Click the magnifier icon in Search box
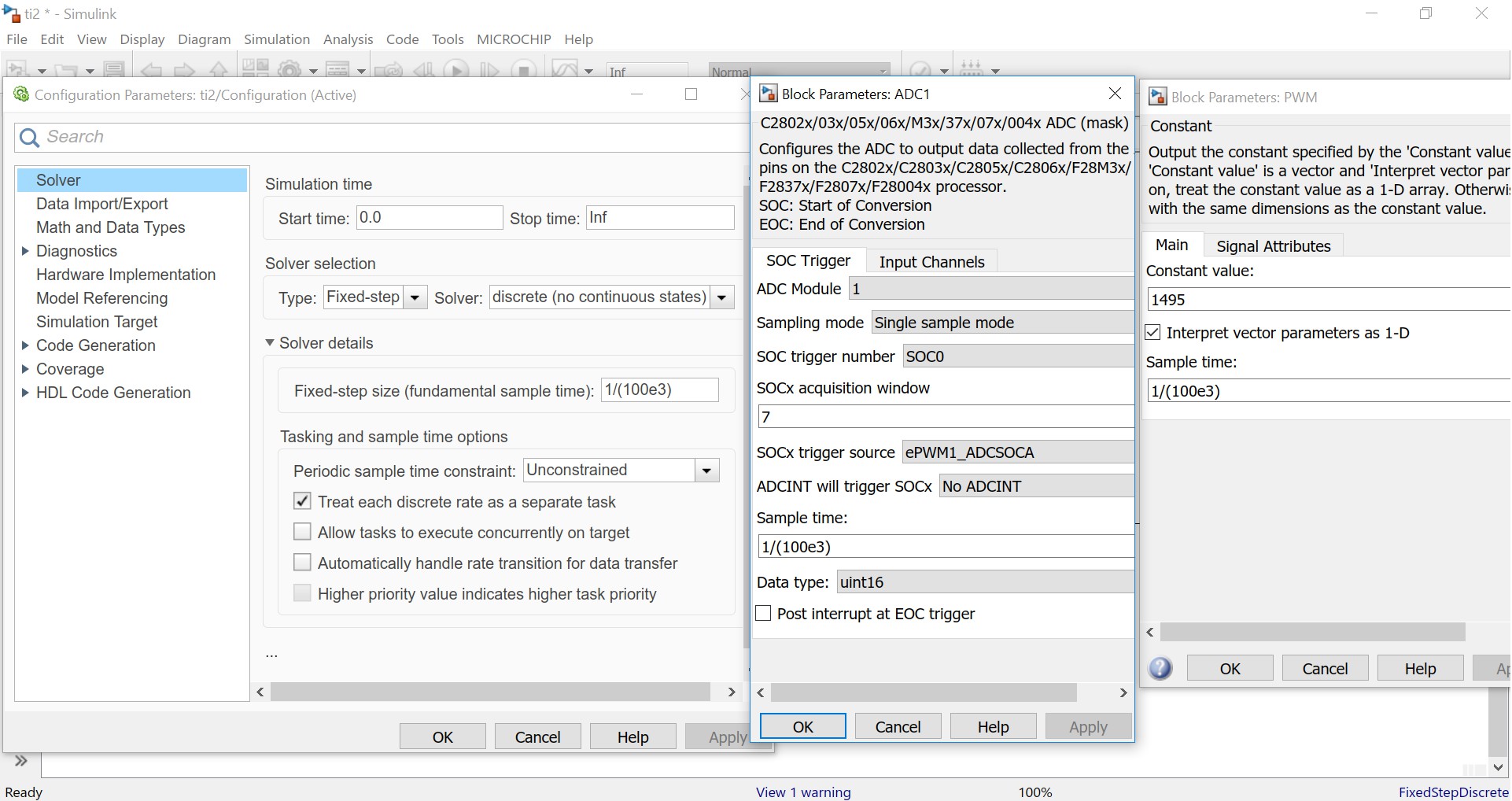 (x=29, y=138)
